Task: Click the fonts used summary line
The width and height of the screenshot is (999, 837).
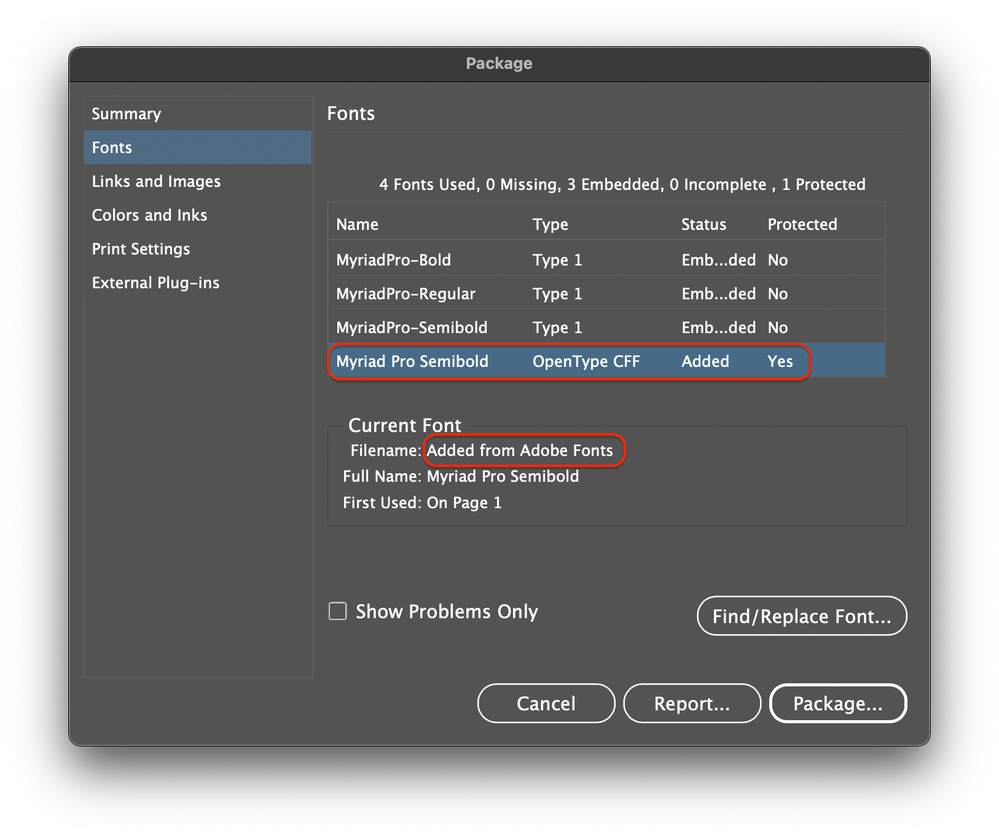Action: 622,185
